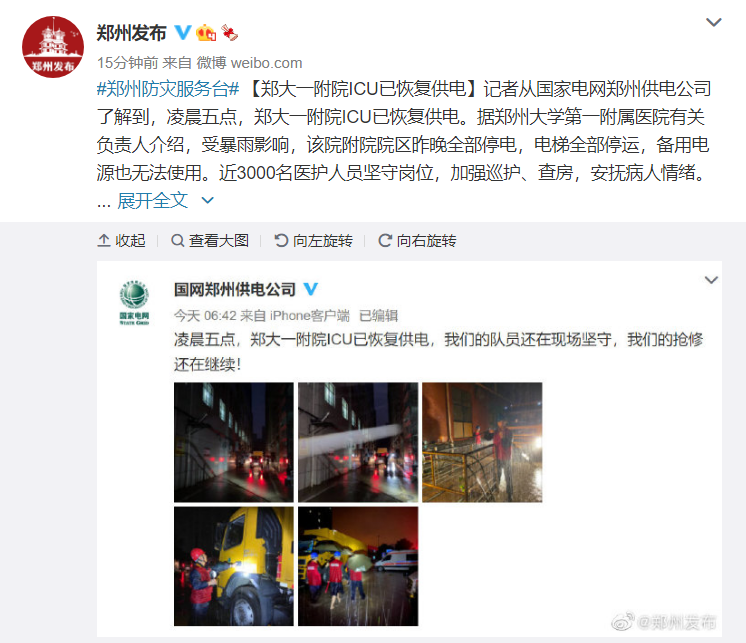Collapse the image view with 收起
The height and width of the screenshot is (643, 746).
coord(121,241)
